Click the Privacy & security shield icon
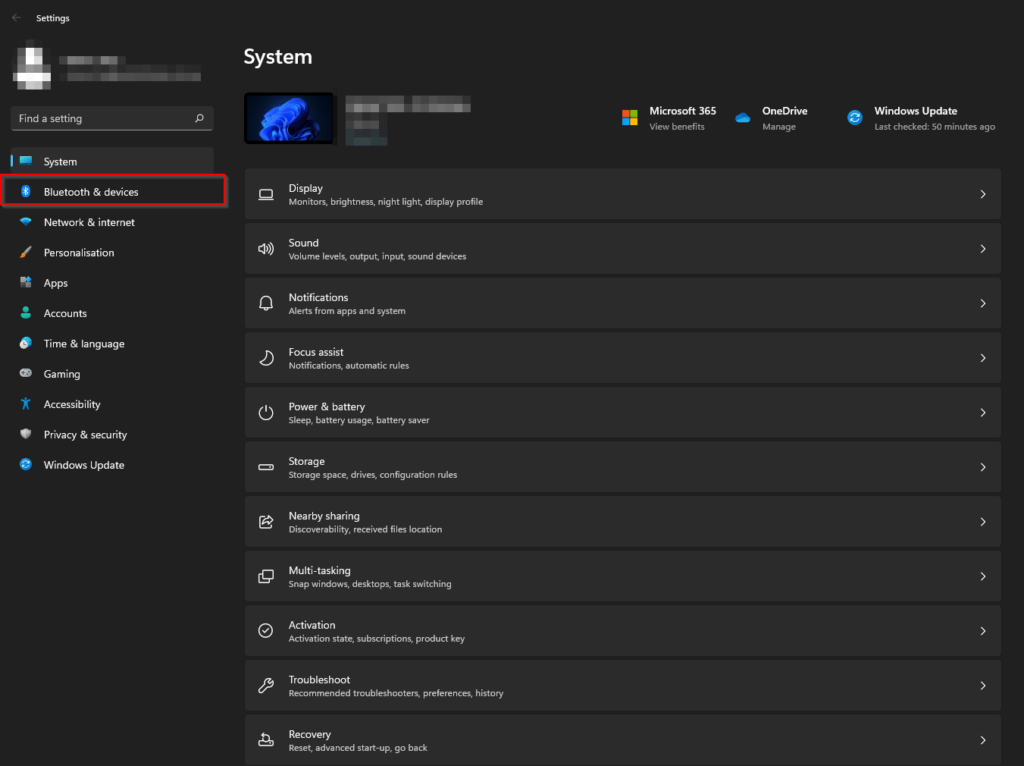1024x766 pixels. click(26, 435)
